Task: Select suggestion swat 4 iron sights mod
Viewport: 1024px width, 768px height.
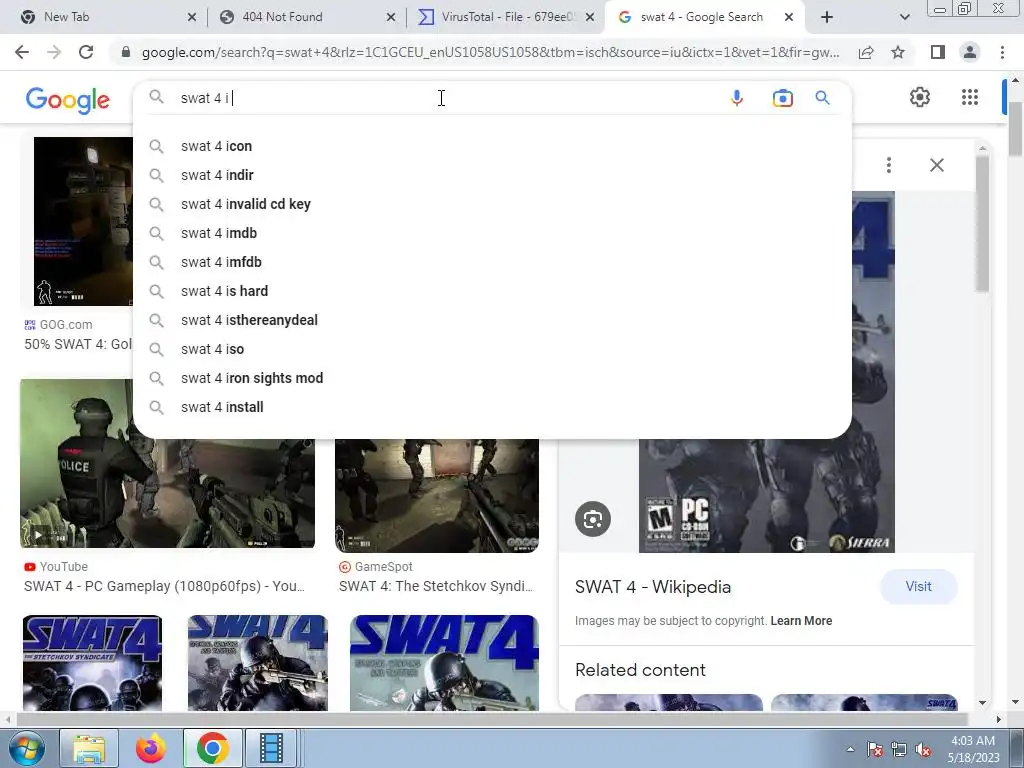Action: [x=492, y=378]
